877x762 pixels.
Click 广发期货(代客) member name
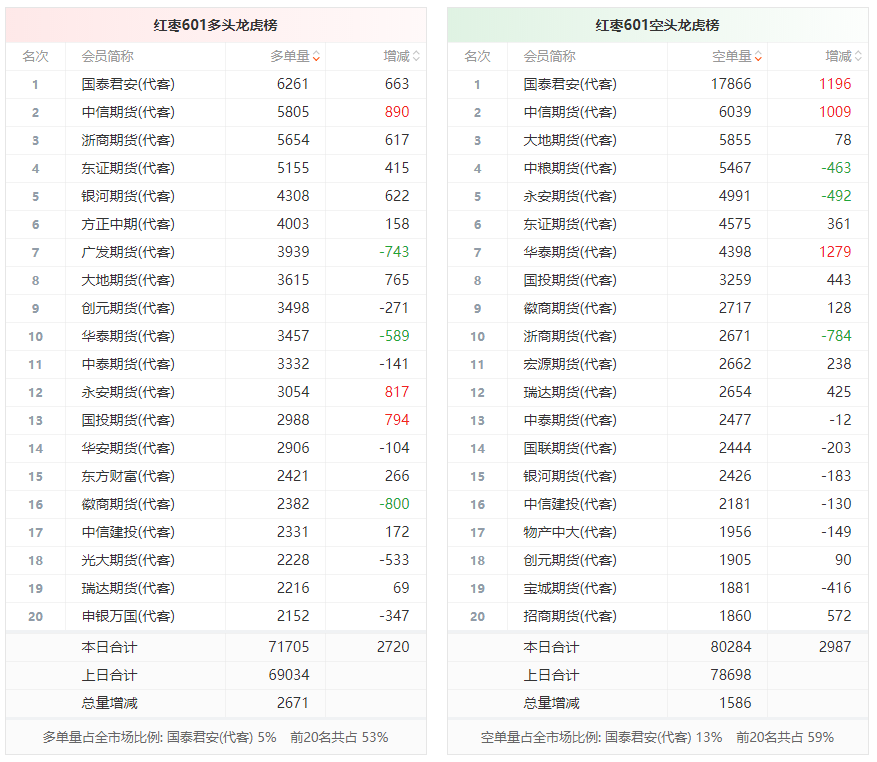point(128,252)
